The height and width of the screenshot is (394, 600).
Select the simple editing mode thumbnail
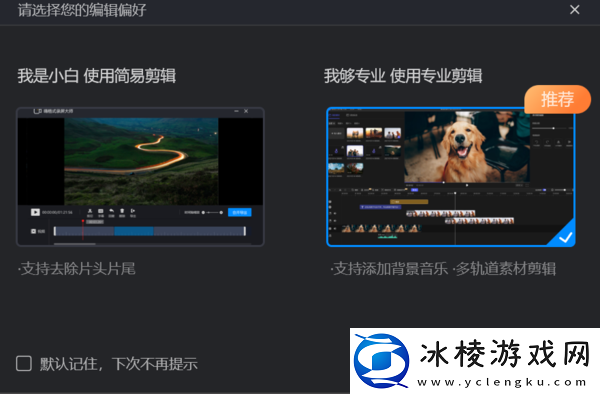140,177
